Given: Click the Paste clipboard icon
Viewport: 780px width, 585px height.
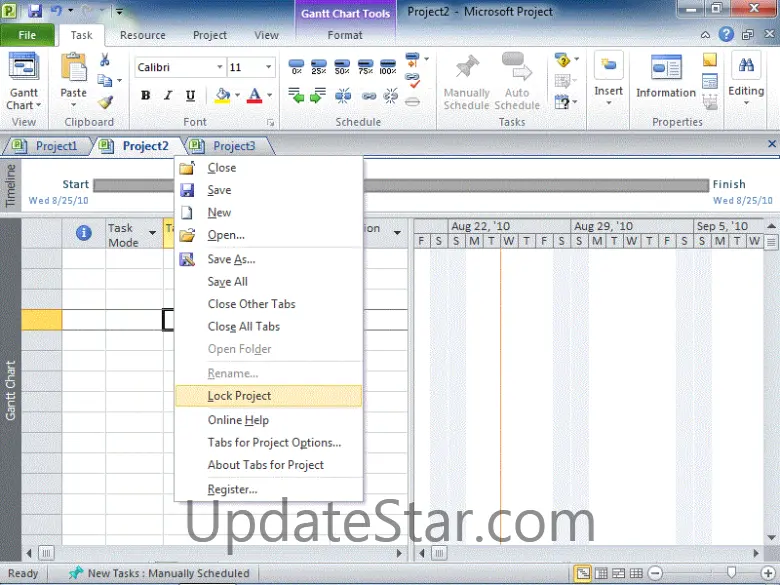Looking at the screenshot, I should [x=74, y=67].
